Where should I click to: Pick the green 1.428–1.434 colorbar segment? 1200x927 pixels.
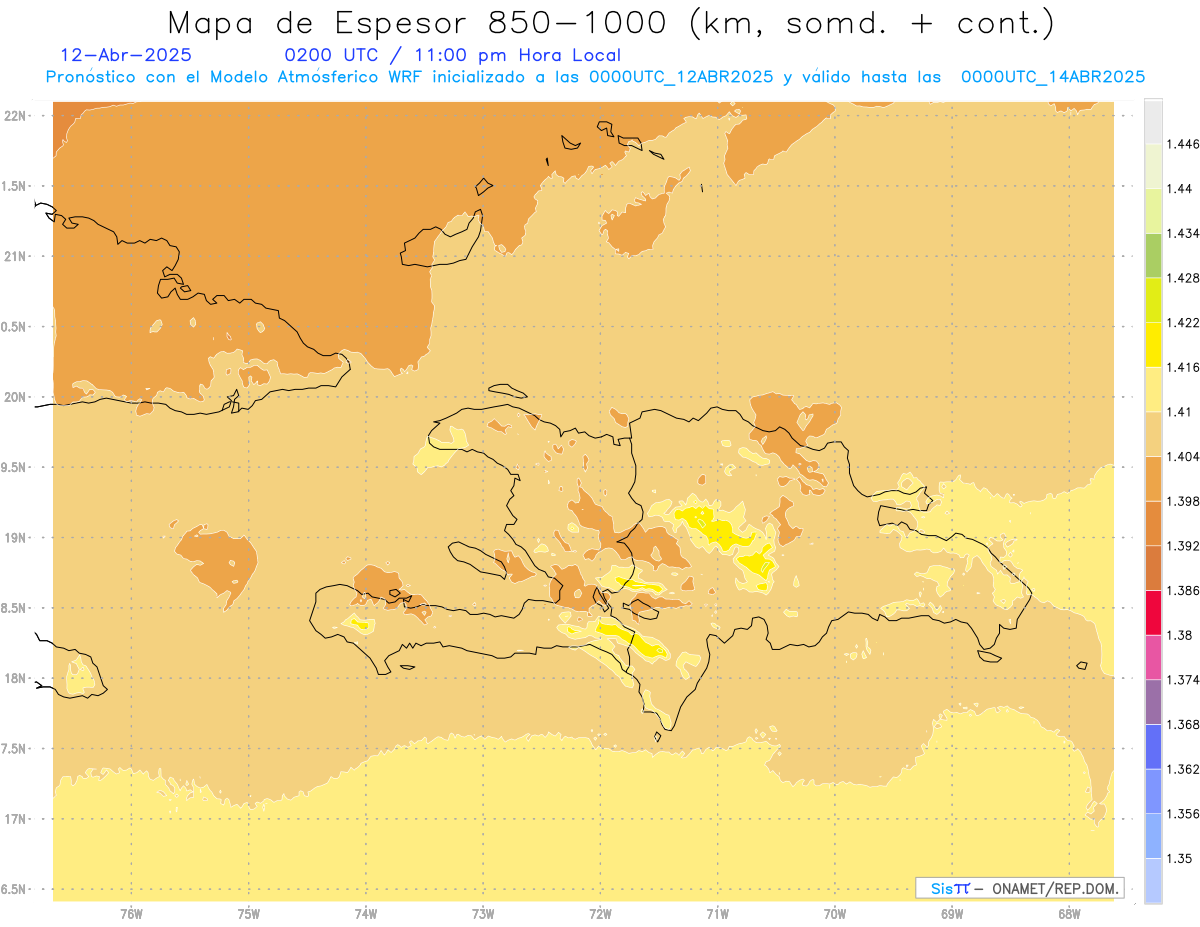point(1153,256)
